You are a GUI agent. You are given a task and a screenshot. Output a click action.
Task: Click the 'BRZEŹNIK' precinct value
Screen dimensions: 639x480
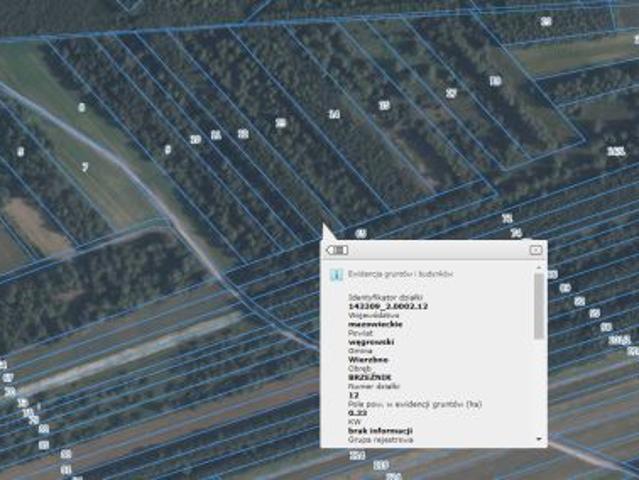tap(369, 377)
